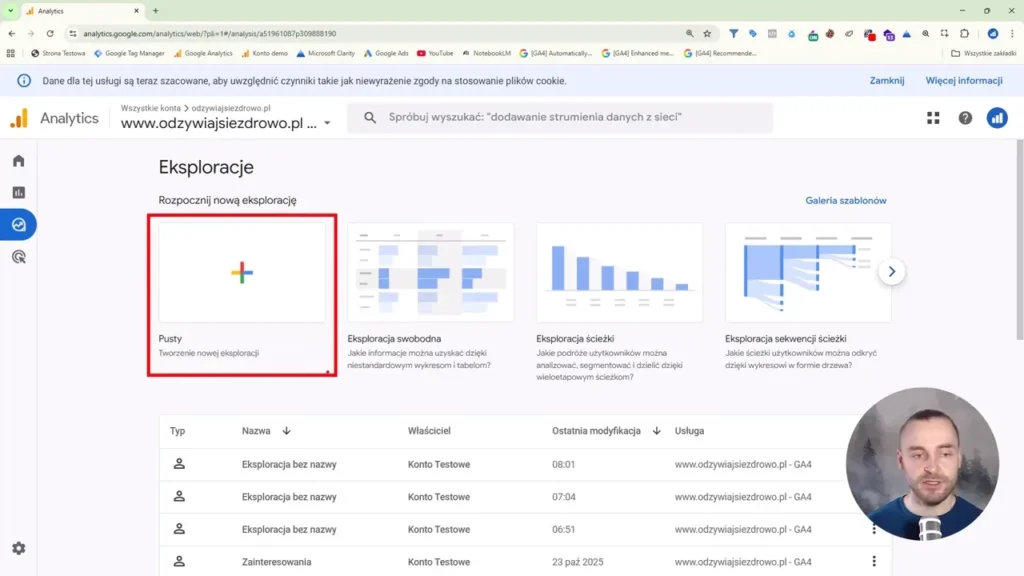
Task: Open a new browser tab
Action: pos(155,11)
